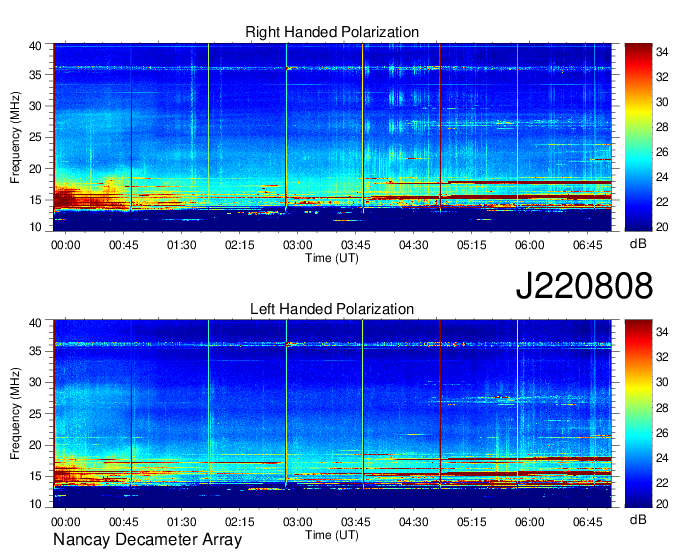Click the 28 dB label on top colorbar
The height and width of the screenshot is (552, 680).
point(662,127)
